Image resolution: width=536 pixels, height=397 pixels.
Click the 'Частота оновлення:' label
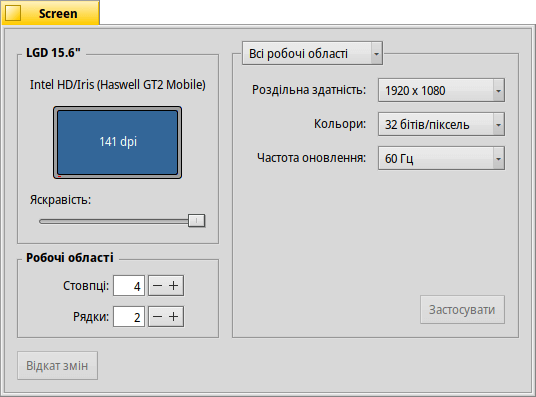click(x=311, y=158)
